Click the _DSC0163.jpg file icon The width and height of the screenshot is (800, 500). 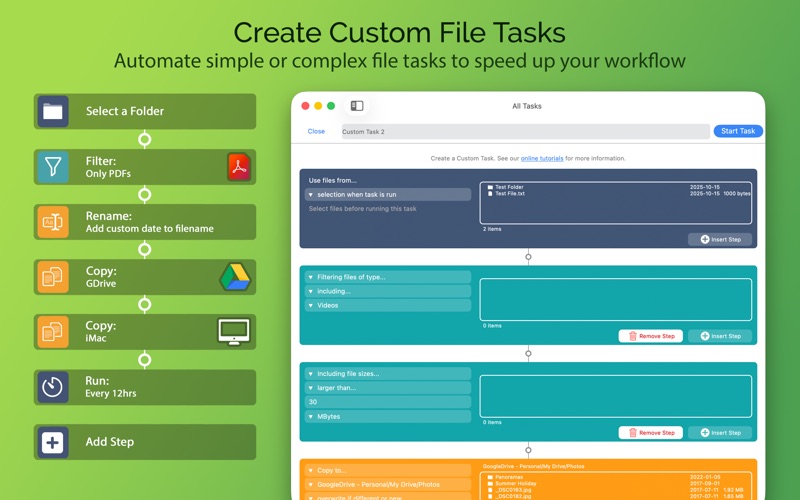point(490,490)
